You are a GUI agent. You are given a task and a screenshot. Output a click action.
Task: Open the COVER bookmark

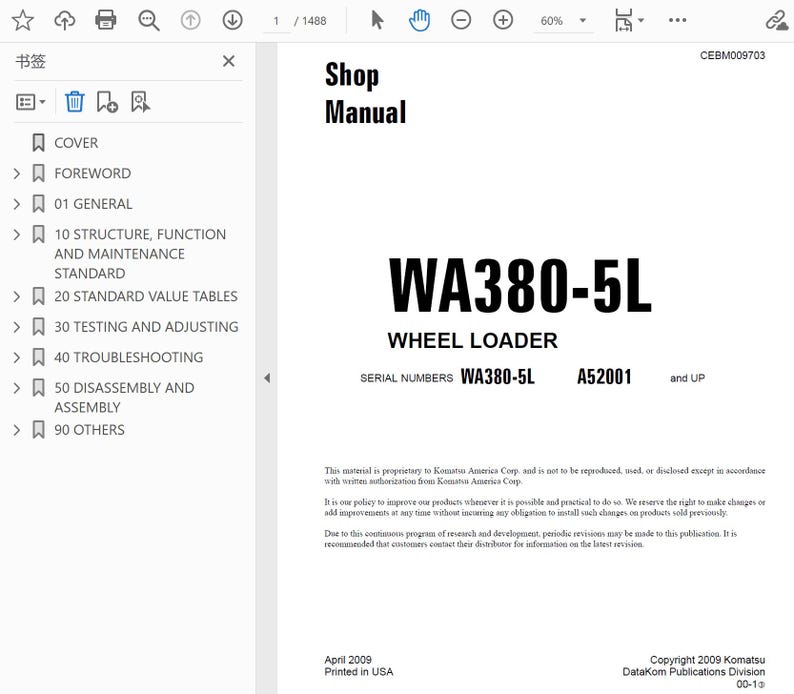point(76,143)
